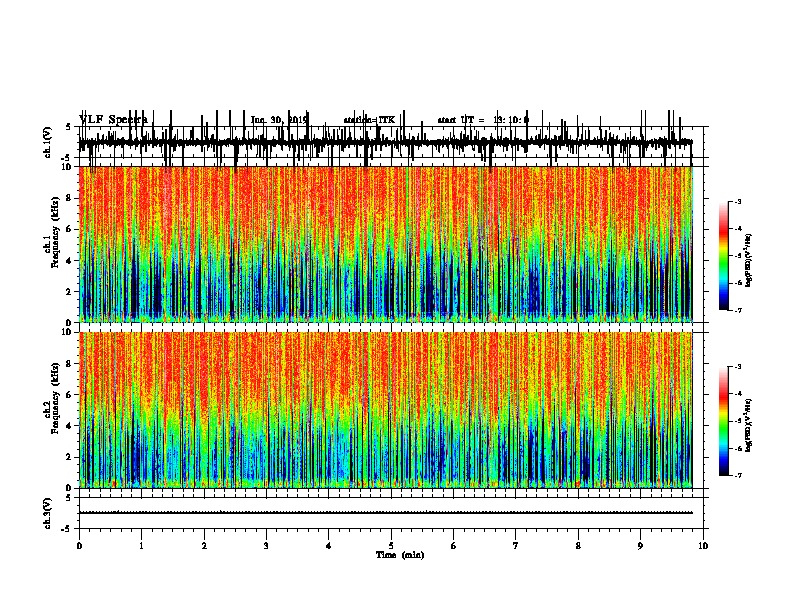Click the "ch.3(V)" waveform axis label

point(47,513)
